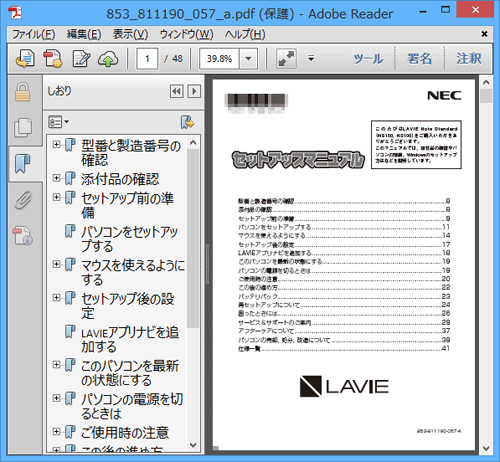500x462 pixels.
Task: Open the attachments paperclip panel
Action: coord(23,200)
